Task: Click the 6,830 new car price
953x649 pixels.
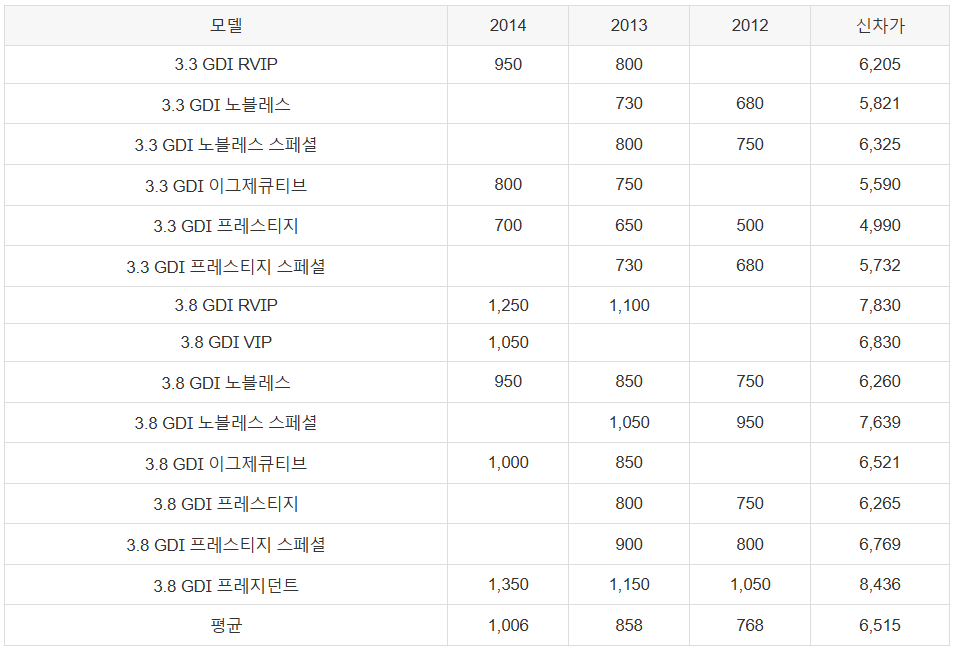Action: pos(879,342)
